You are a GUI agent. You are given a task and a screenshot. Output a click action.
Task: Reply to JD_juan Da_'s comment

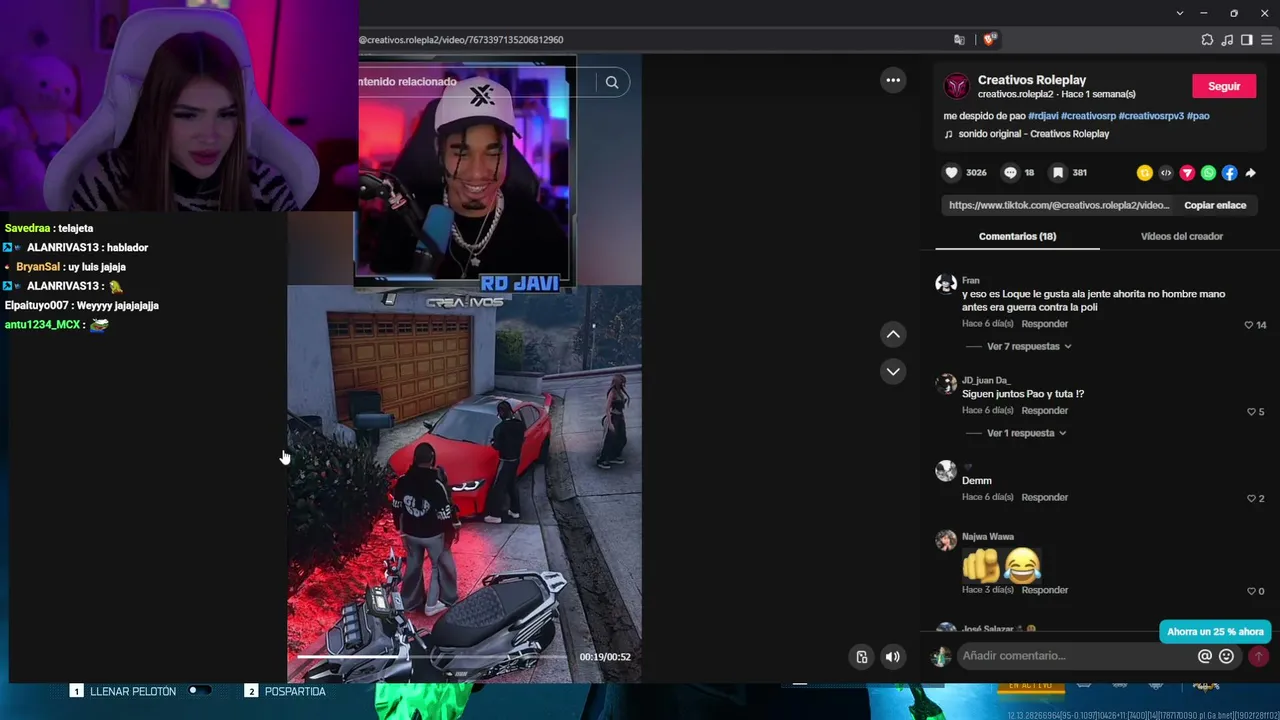1045,411
